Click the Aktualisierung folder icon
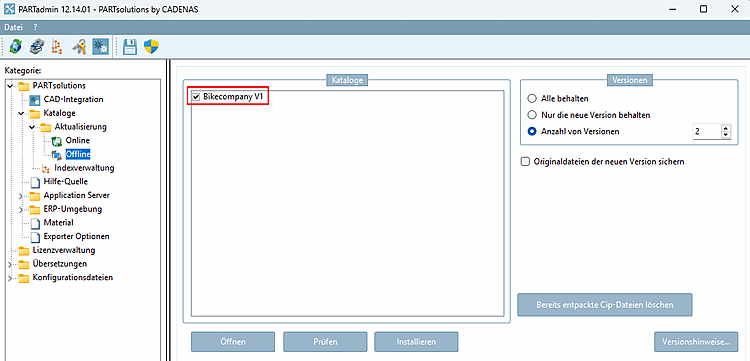This screenshot has height=361, width=750. coord(45,127)
